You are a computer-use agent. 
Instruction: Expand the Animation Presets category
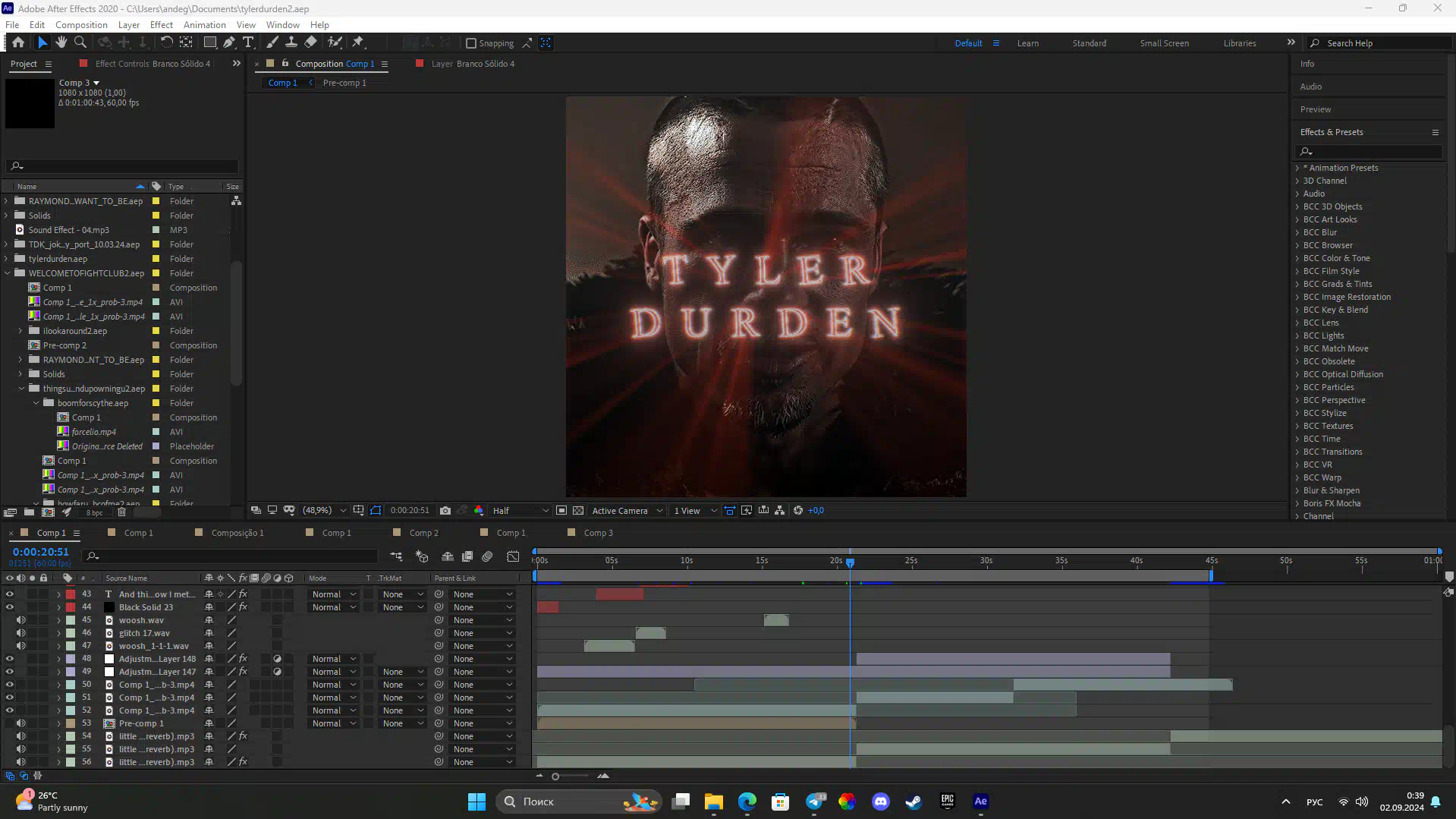click(1297, 168)
